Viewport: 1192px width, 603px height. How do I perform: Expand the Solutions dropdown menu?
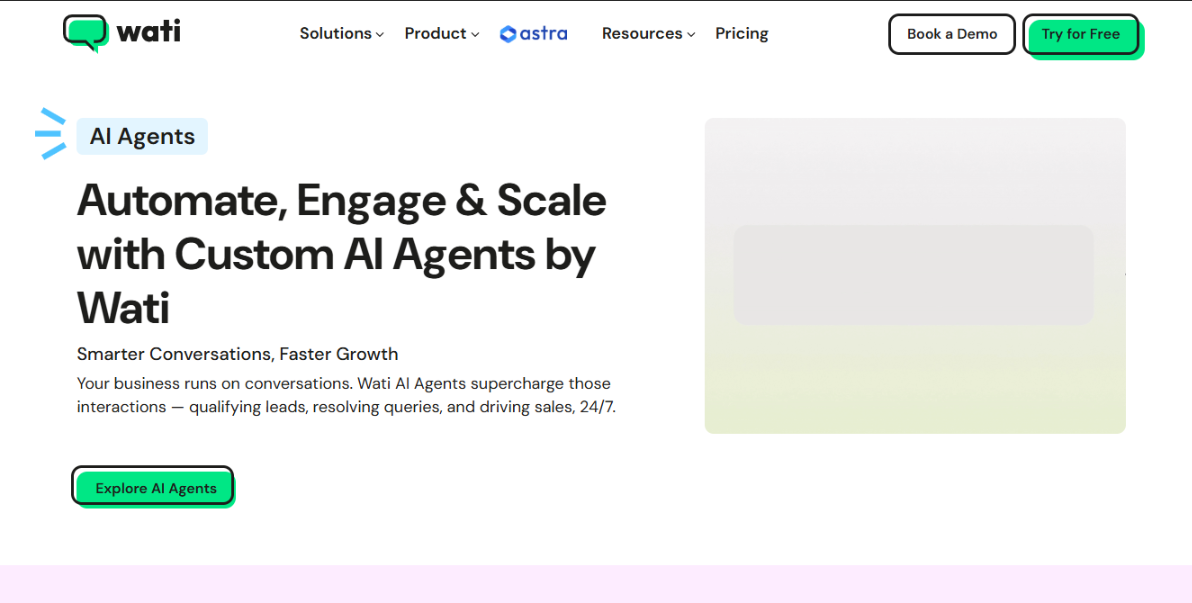pos(340,33)
